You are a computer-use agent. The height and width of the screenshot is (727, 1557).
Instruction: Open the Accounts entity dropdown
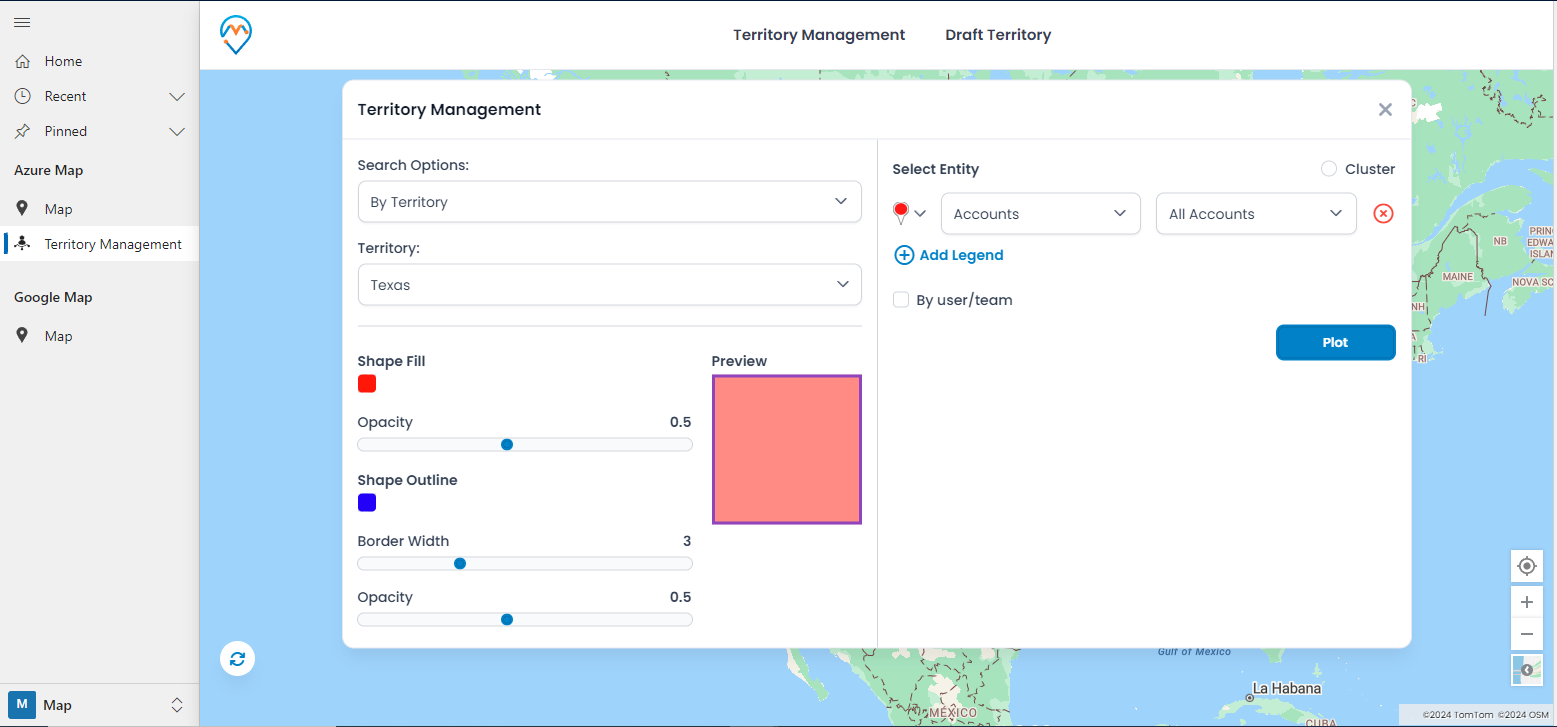tap(1041, 214)
